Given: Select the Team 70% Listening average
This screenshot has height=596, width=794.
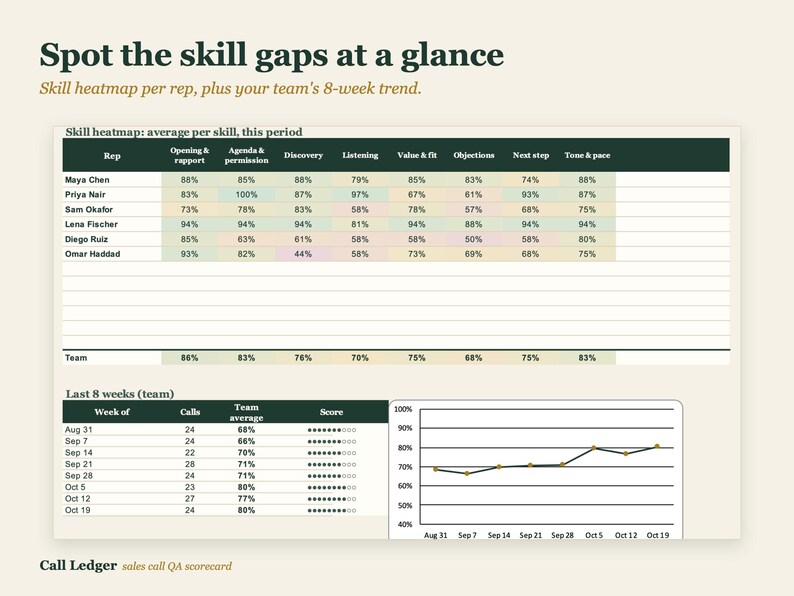Looking at the screenshot, I should [x=360, y=357].
